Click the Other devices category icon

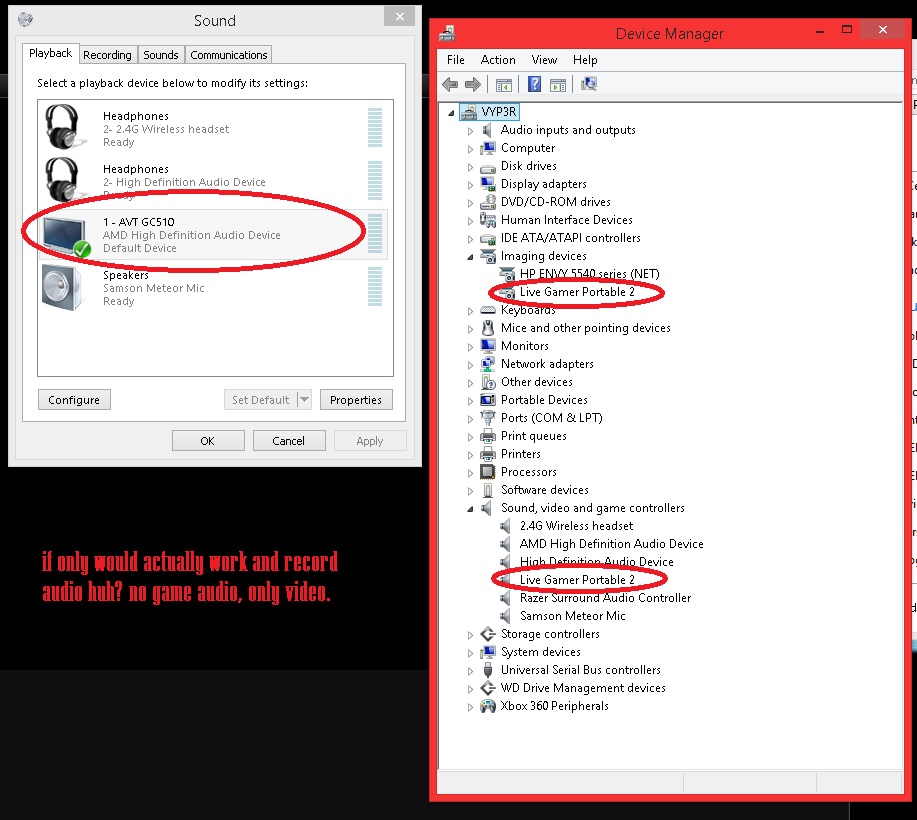point(488,382)
